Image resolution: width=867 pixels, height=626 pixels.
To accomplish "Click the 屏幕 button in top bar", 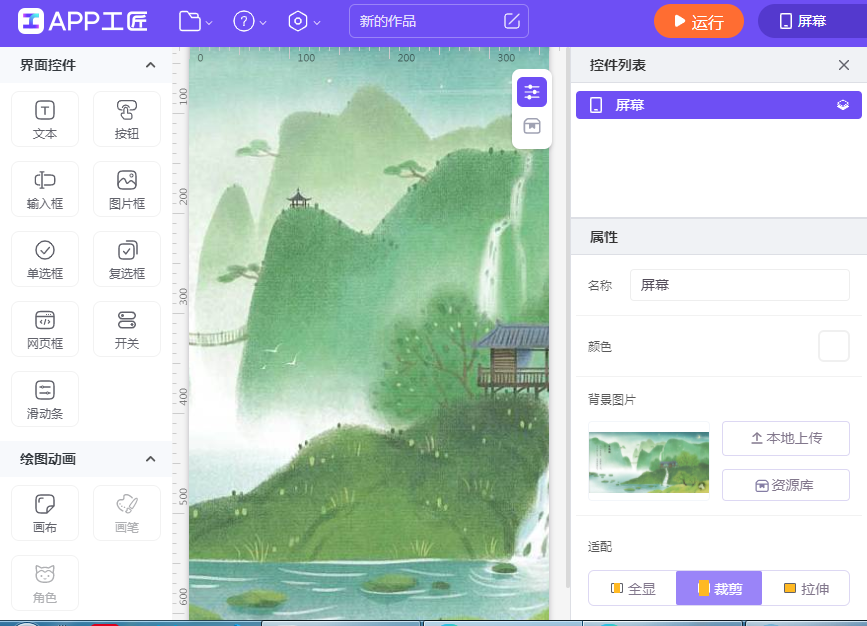I will tap(812, 22).
